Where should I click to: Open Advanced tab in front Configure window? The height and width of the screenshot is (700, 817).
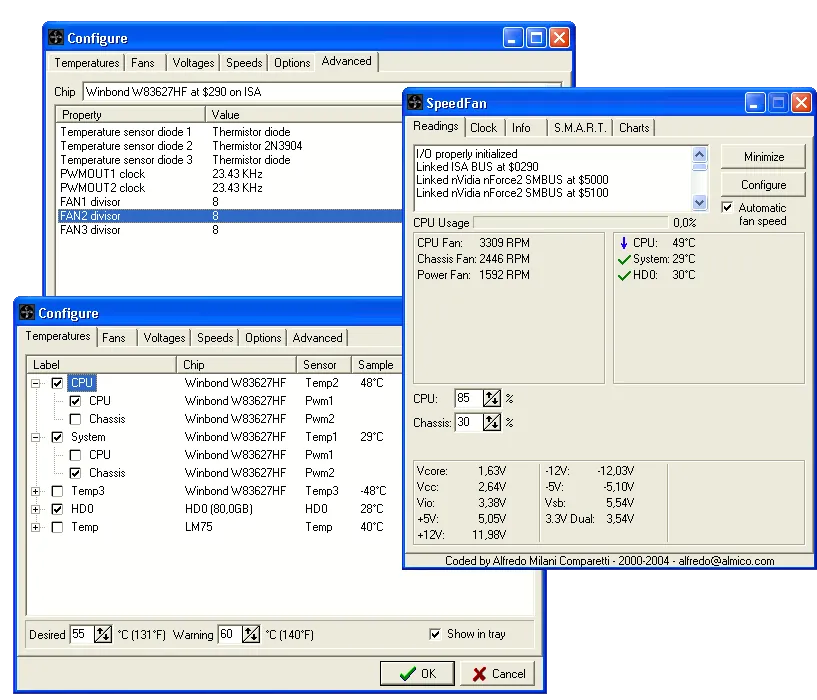(x=317, y=338)
